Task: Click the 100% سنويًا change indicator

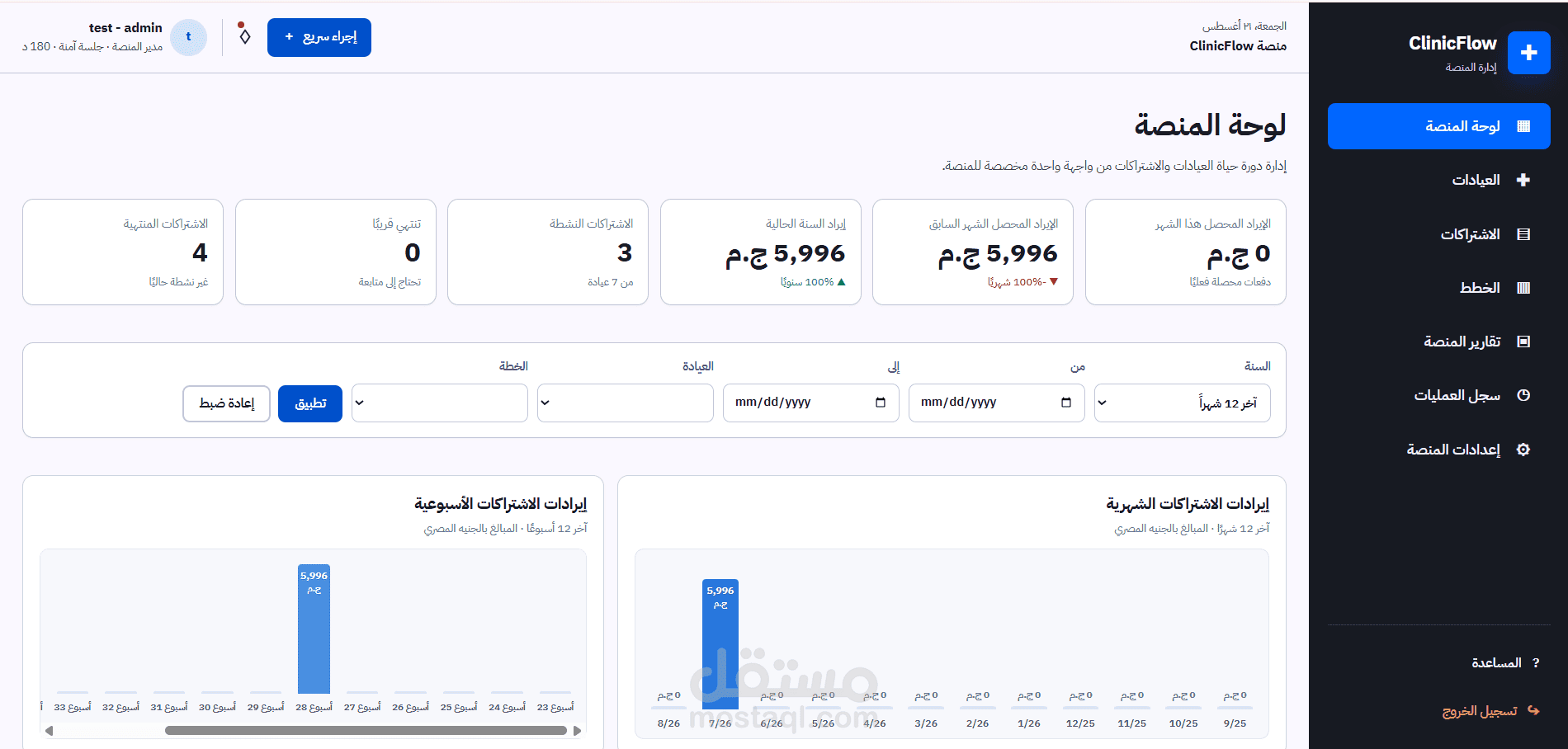Action: click(813, 282)
